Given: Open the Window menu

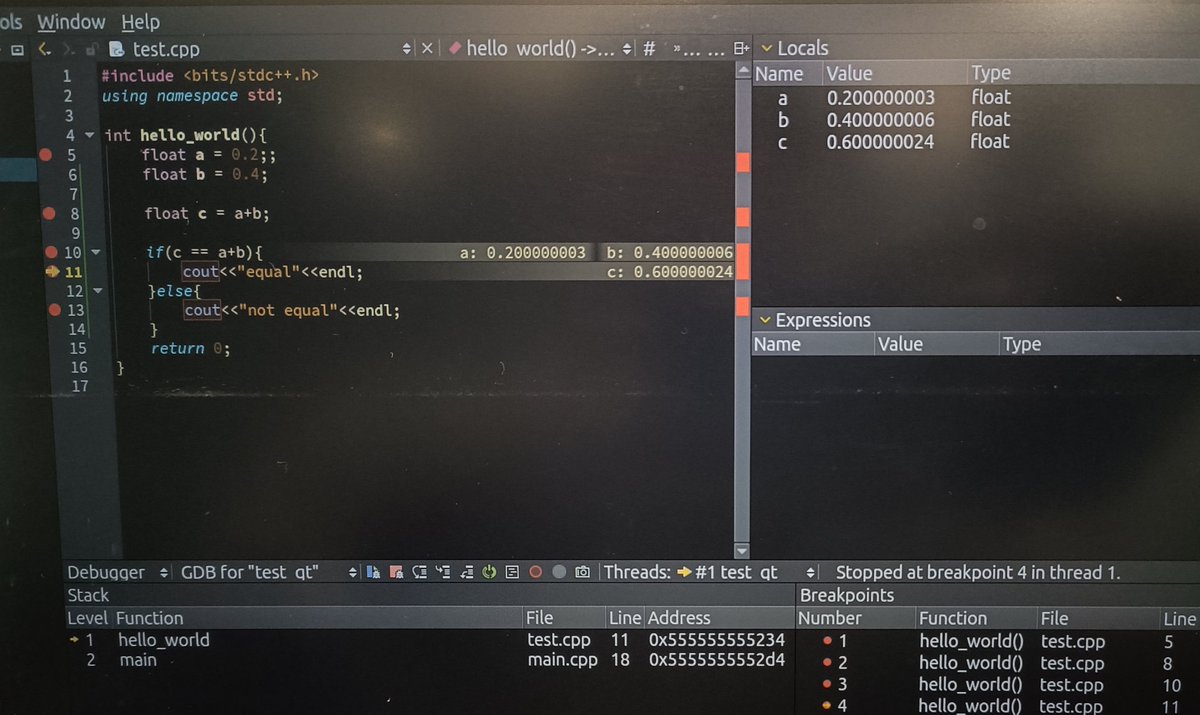Looking at the screenshot, I should [71, 21].
